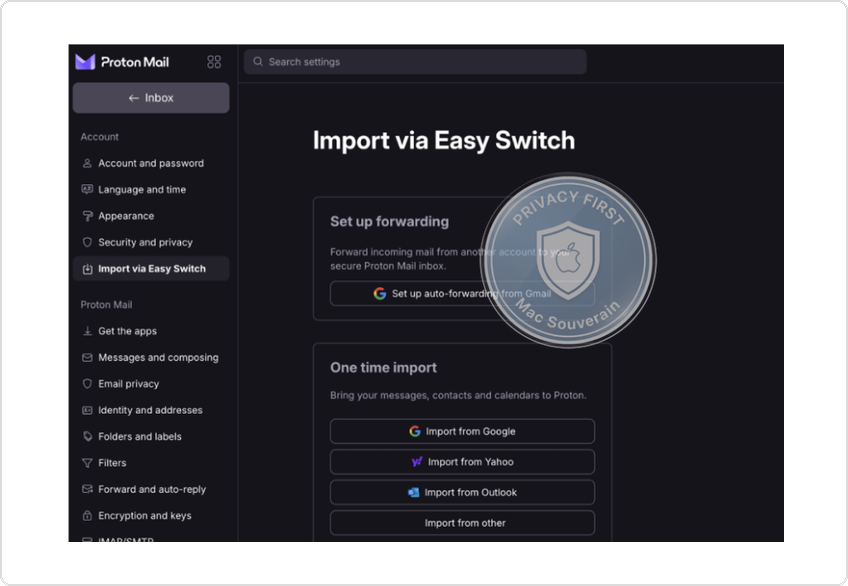Click the Google logo in auto-forwarding button
This screenshot has width=848, height=586.
point(380,294)
